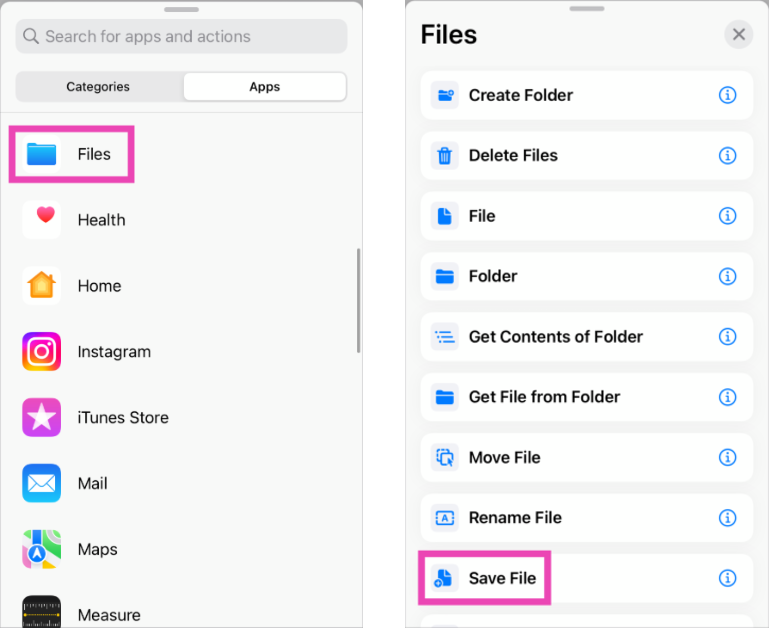Click the search for apps and actions field
This screenshot has height=628, width=769.
point(181,37)
